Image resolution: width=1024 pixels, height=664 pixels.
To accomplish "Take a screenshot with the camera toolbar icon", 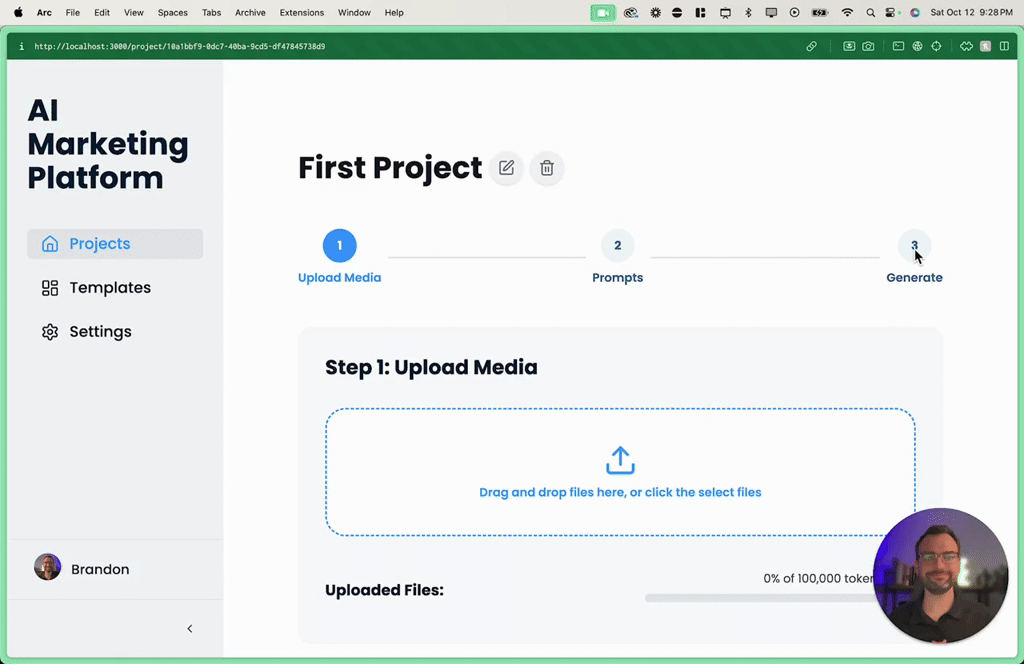I will click(868, 46).
